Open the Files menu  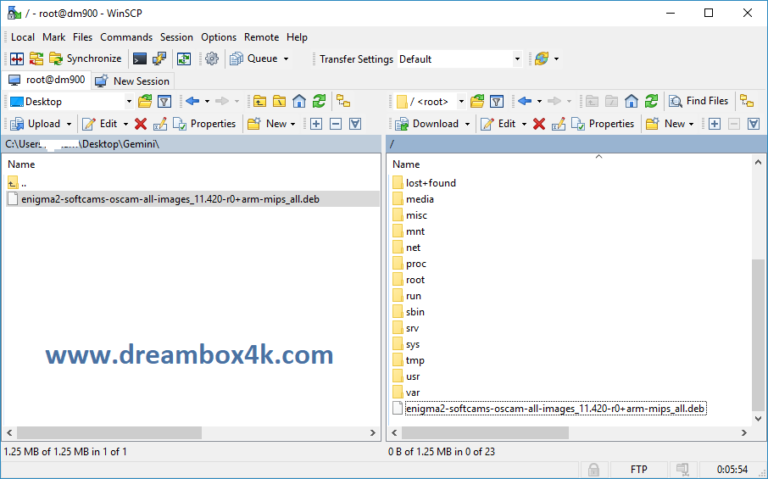[x=82, y=37]
